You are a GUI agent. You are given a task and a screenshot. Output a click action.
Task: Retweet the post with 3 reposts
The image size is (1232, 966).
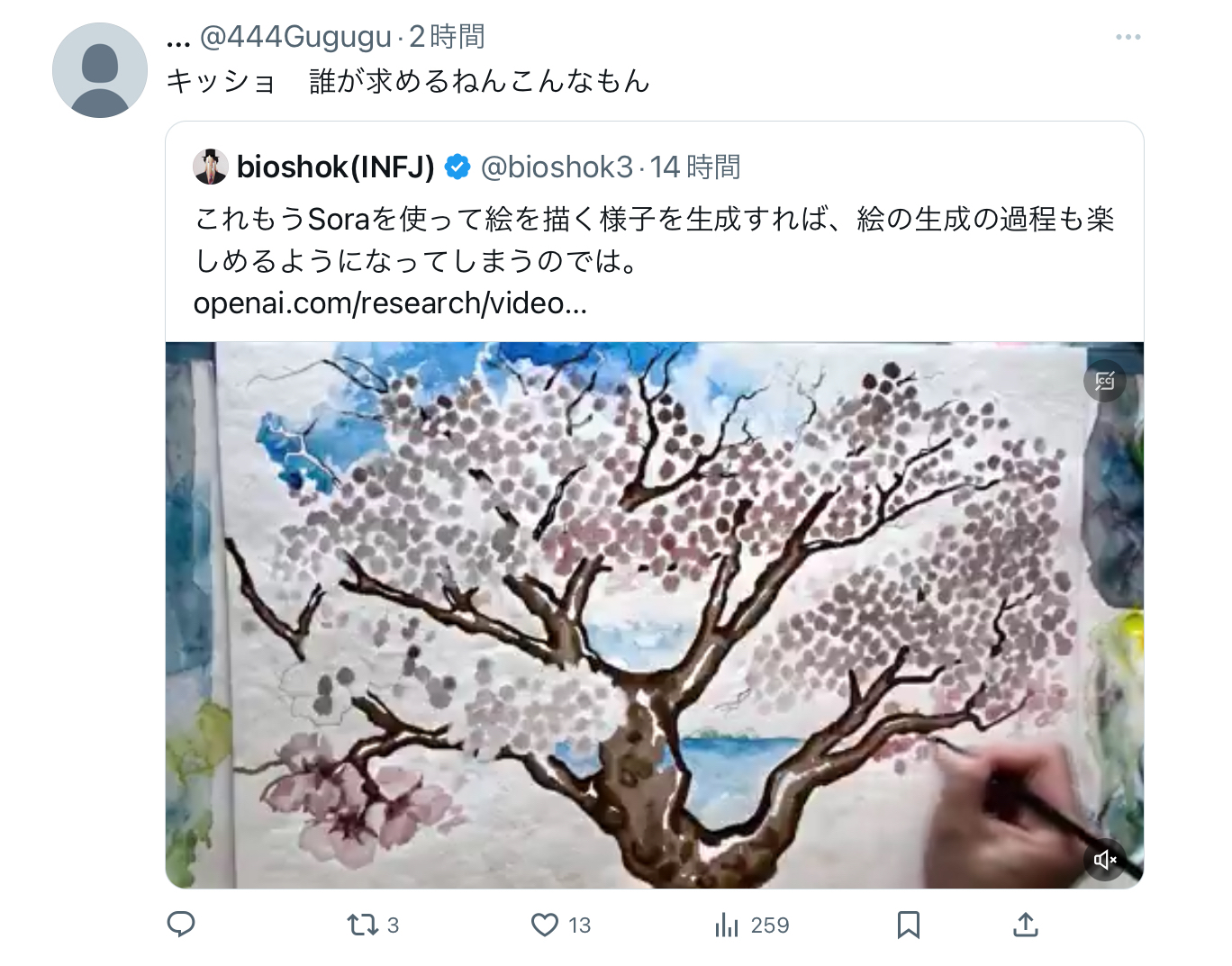pyautogui.click(x=373, y=925)
